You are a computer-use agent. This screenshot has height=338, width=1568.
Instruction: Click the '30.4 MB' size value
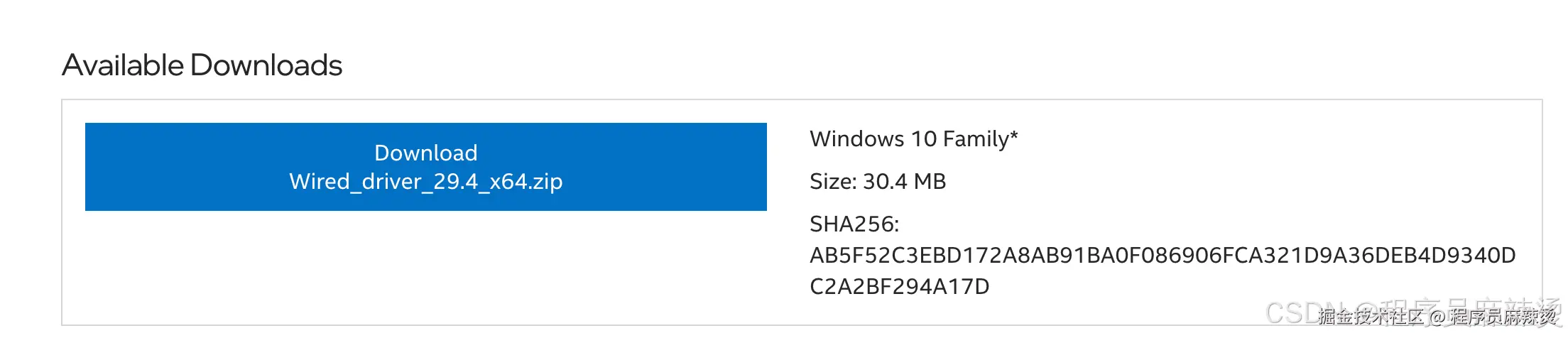pyautogui.click(x=904, y=182)
